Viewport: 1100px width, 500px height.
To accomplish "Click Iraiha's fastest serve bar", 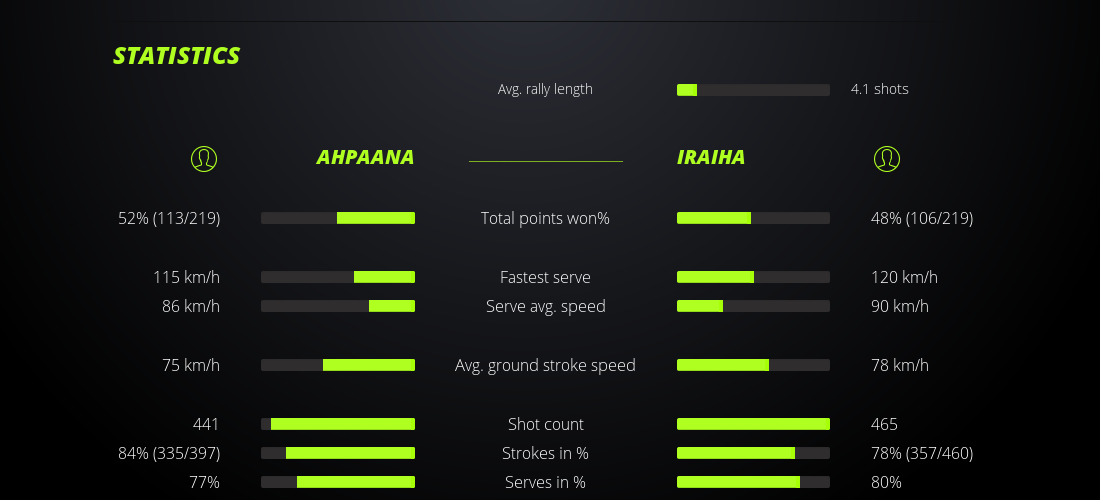I will pos(753,277).
